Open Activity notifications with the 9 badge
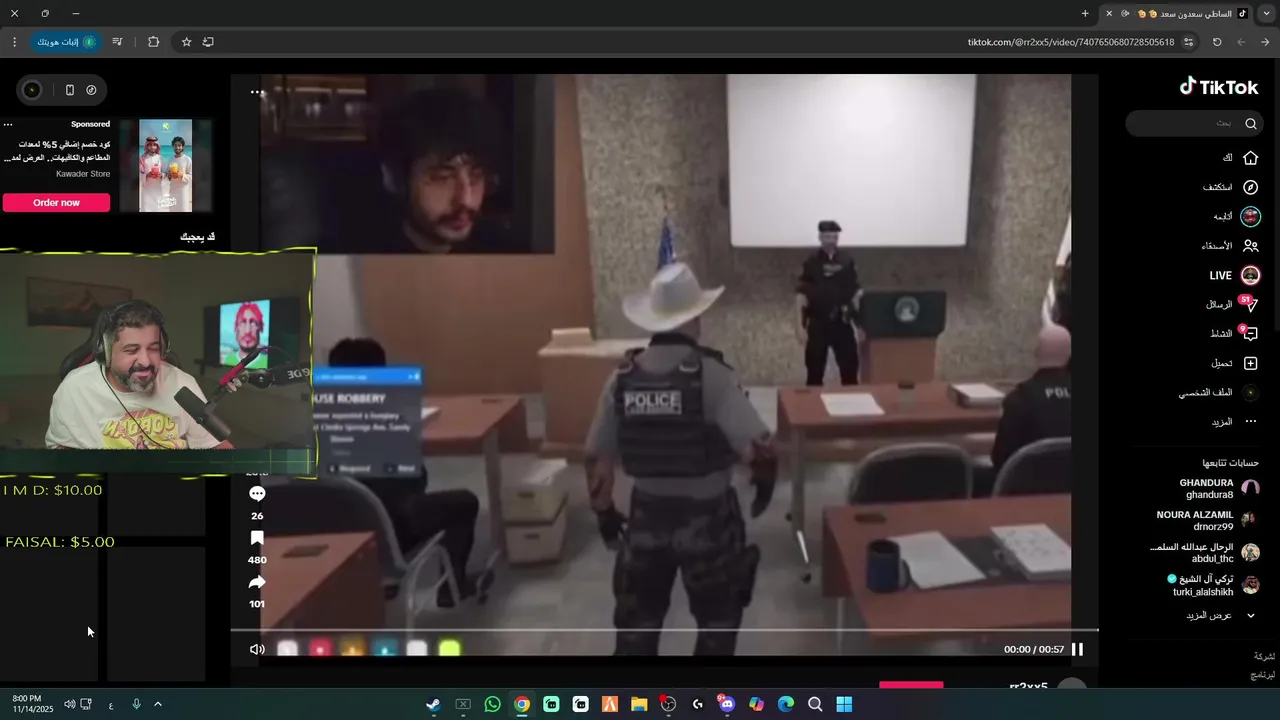Screen dimensions: 1280x720 click(1250, 334)
